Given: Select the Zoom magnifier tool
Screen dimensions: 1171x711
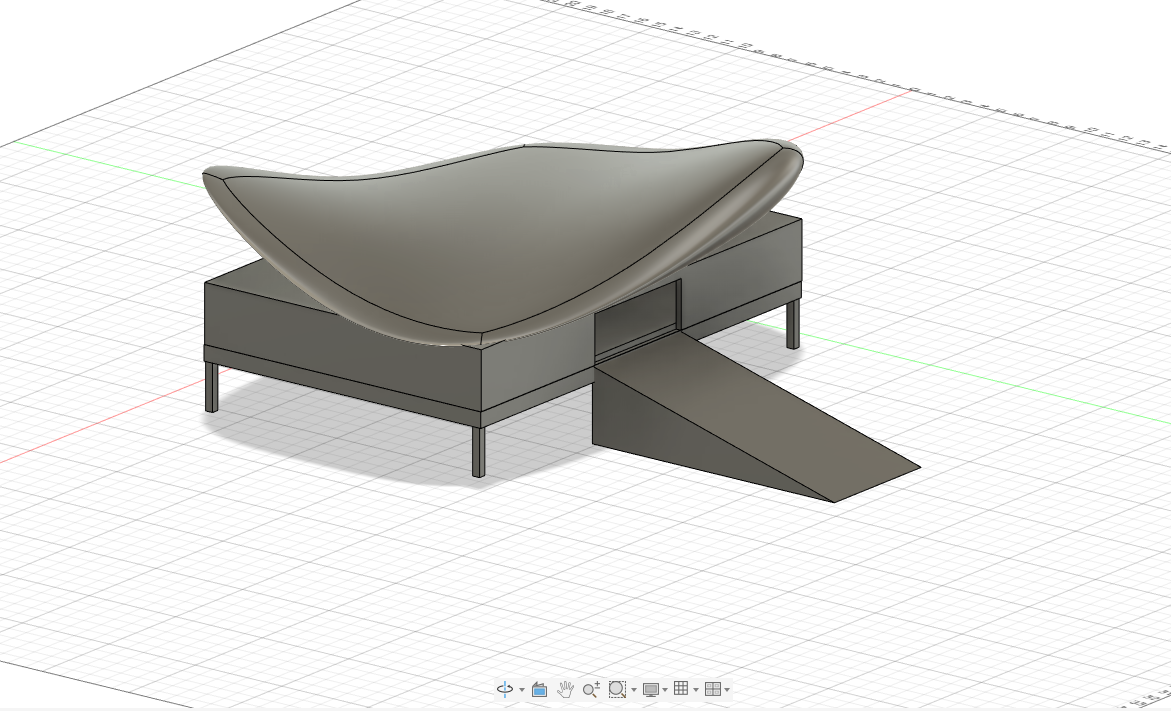Looking at the screenshot, I should 591,689.
